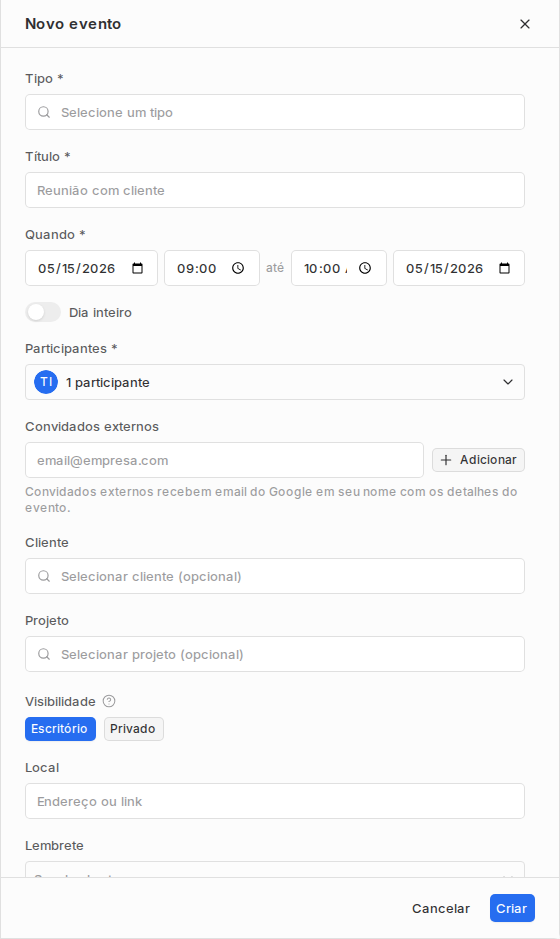Select Escritório visibility option
Image resolution: width=560 pixels, height=939 pixels.
[x=60, y=729]
